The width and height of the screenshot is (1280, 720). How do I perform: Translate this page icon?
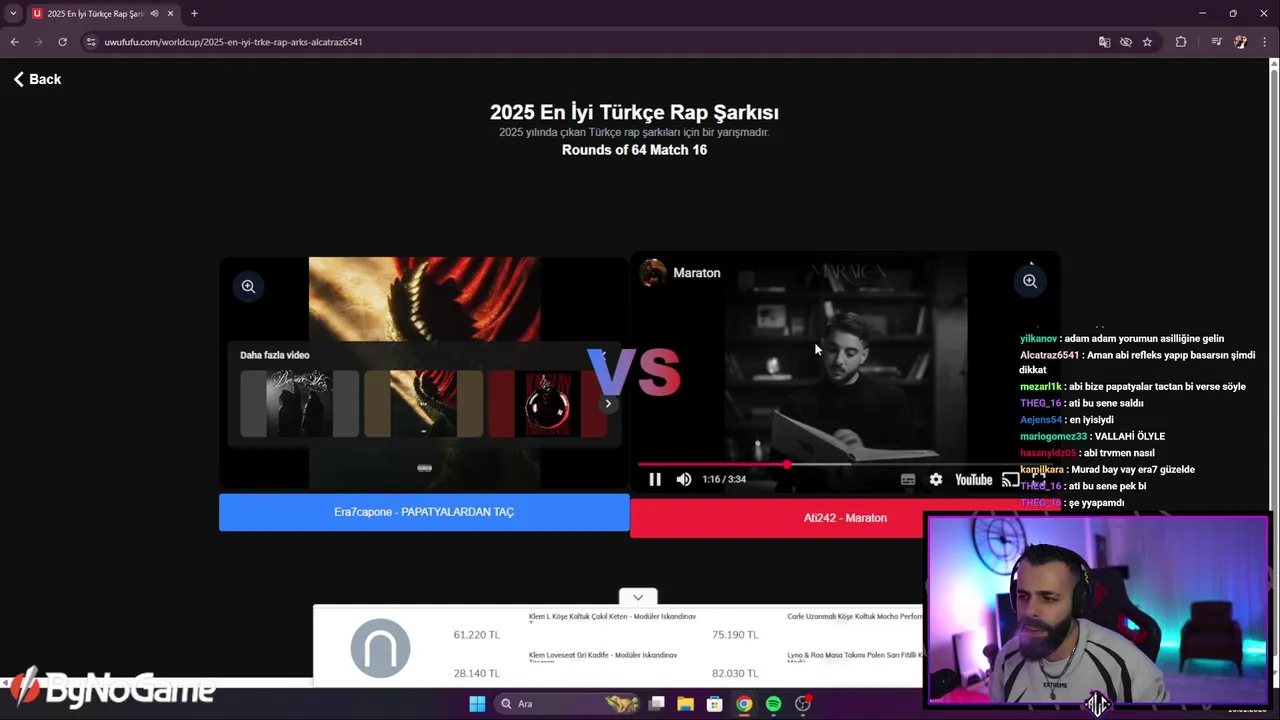point(1104,42)
